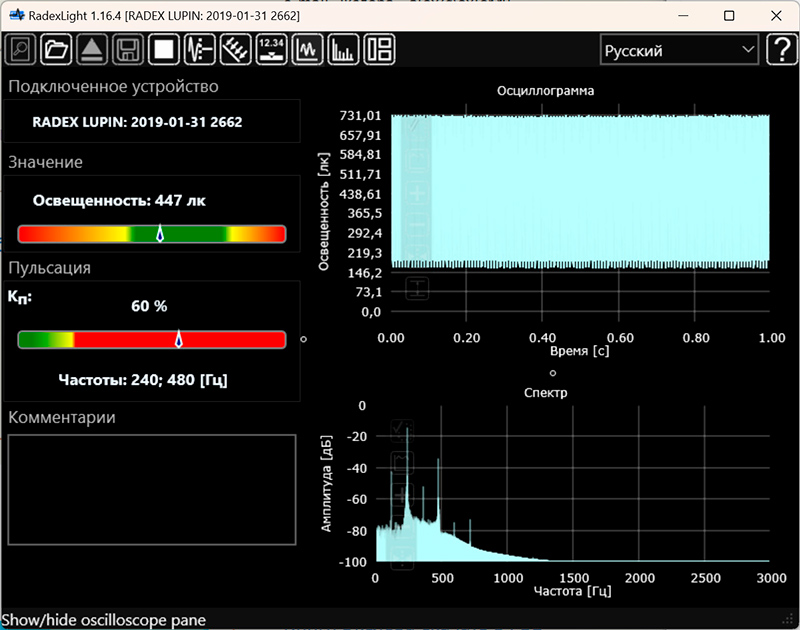Show/hide oscilloscope pane toolbar button
The height and width of the screenshot is (630, 800).
(x=307, y=49)
